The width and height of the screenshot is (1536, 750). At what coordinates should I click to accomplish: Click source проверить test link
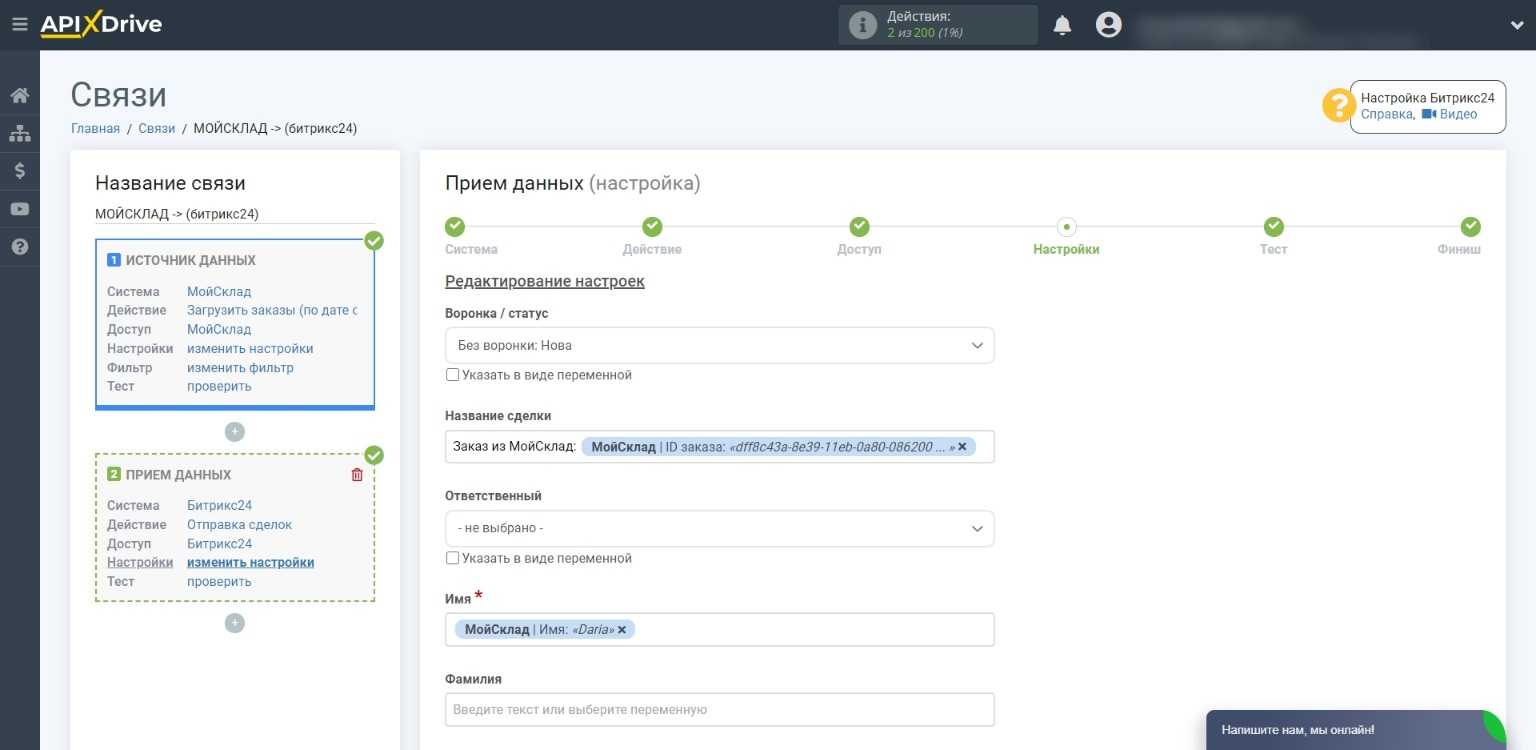[x=219, y=387]
